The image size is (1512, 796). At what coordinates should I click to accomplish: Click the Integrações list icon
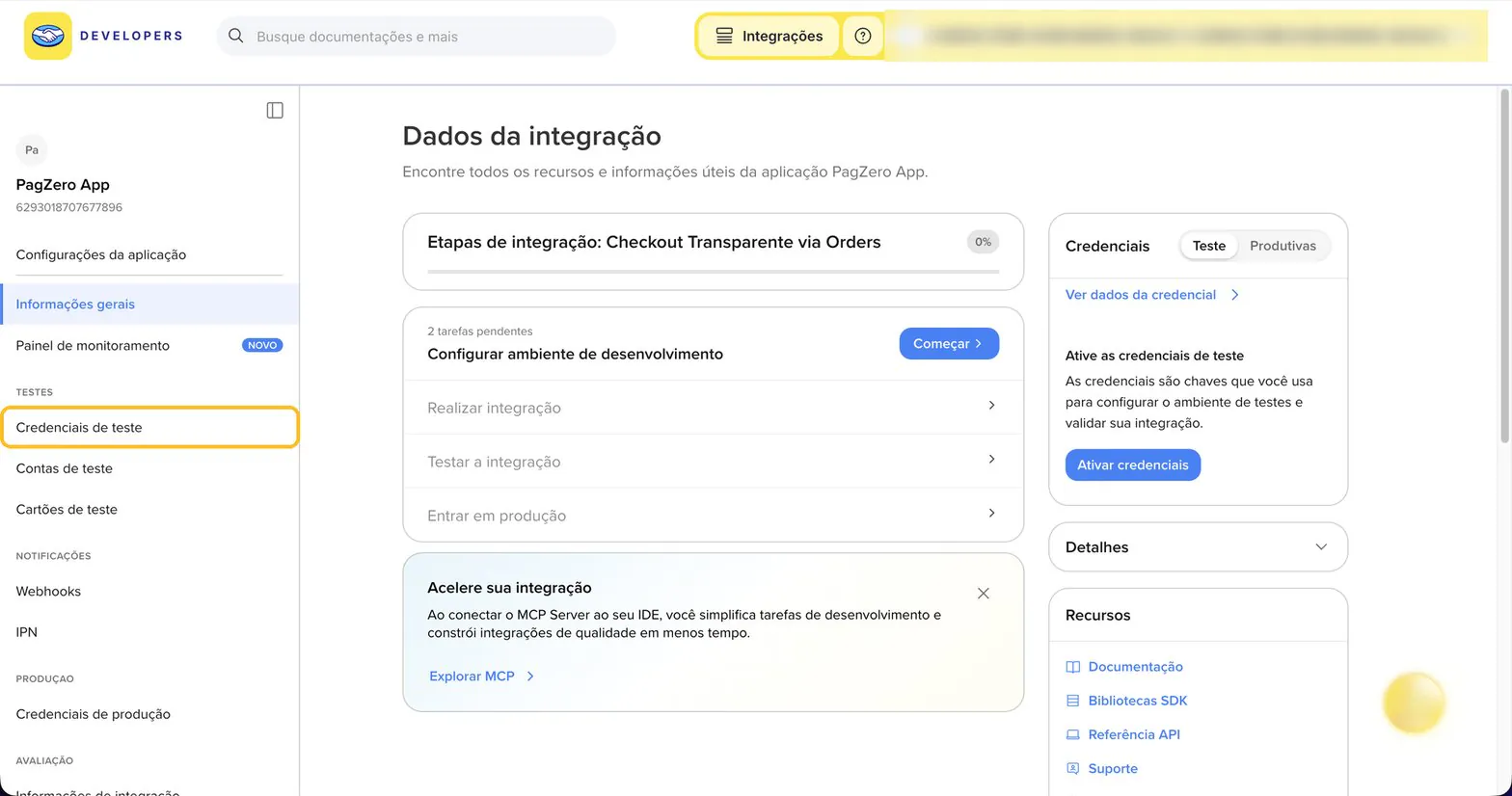pyautogui.click(x=724, y=36)
